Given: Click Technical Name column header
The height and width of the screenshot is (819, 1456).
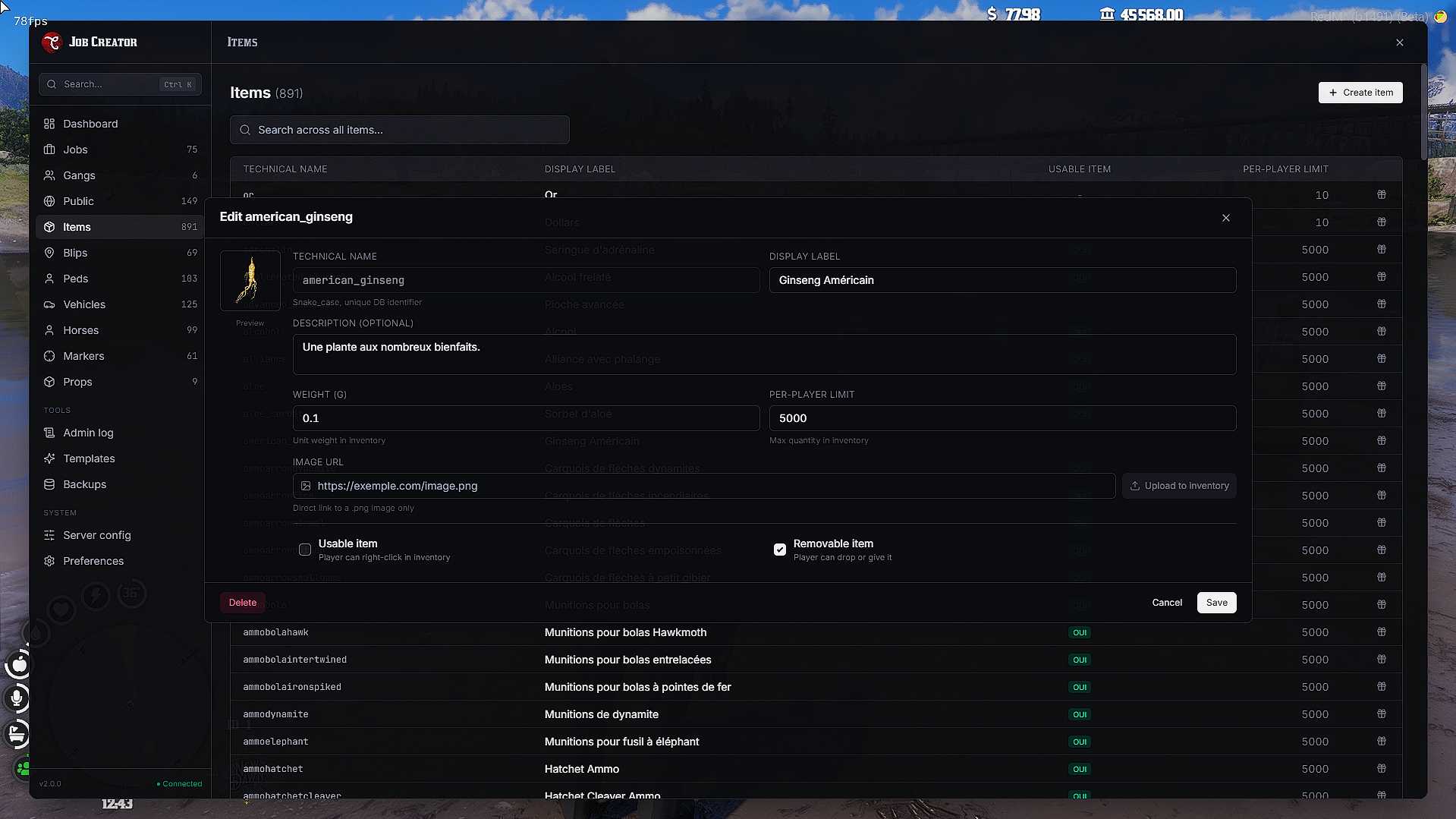Looking at the screenshot, I should [285, 169].
